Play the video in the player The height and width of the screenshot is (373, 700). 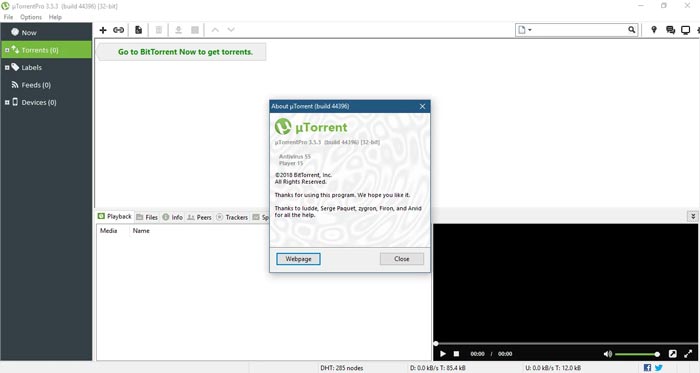tap(443, 354)
